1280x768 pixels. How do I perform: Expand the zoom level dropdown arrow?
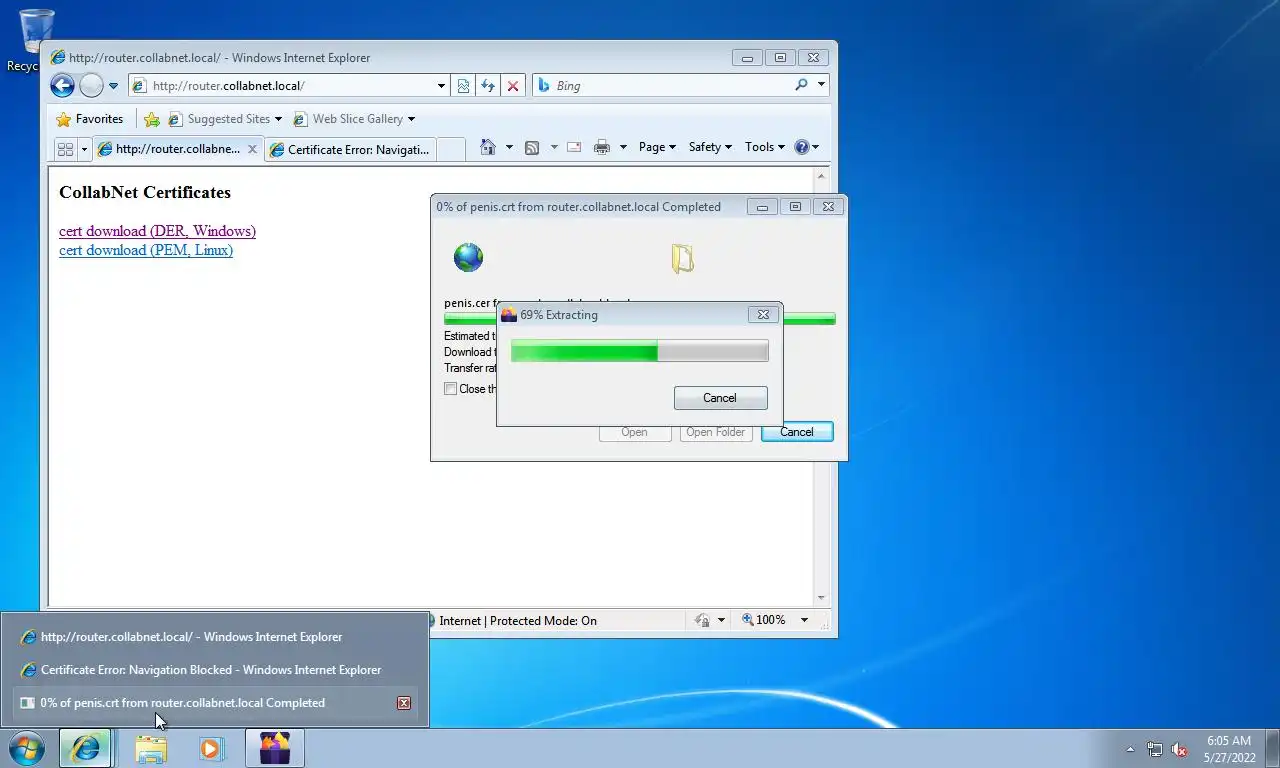(x=804, y=620)
